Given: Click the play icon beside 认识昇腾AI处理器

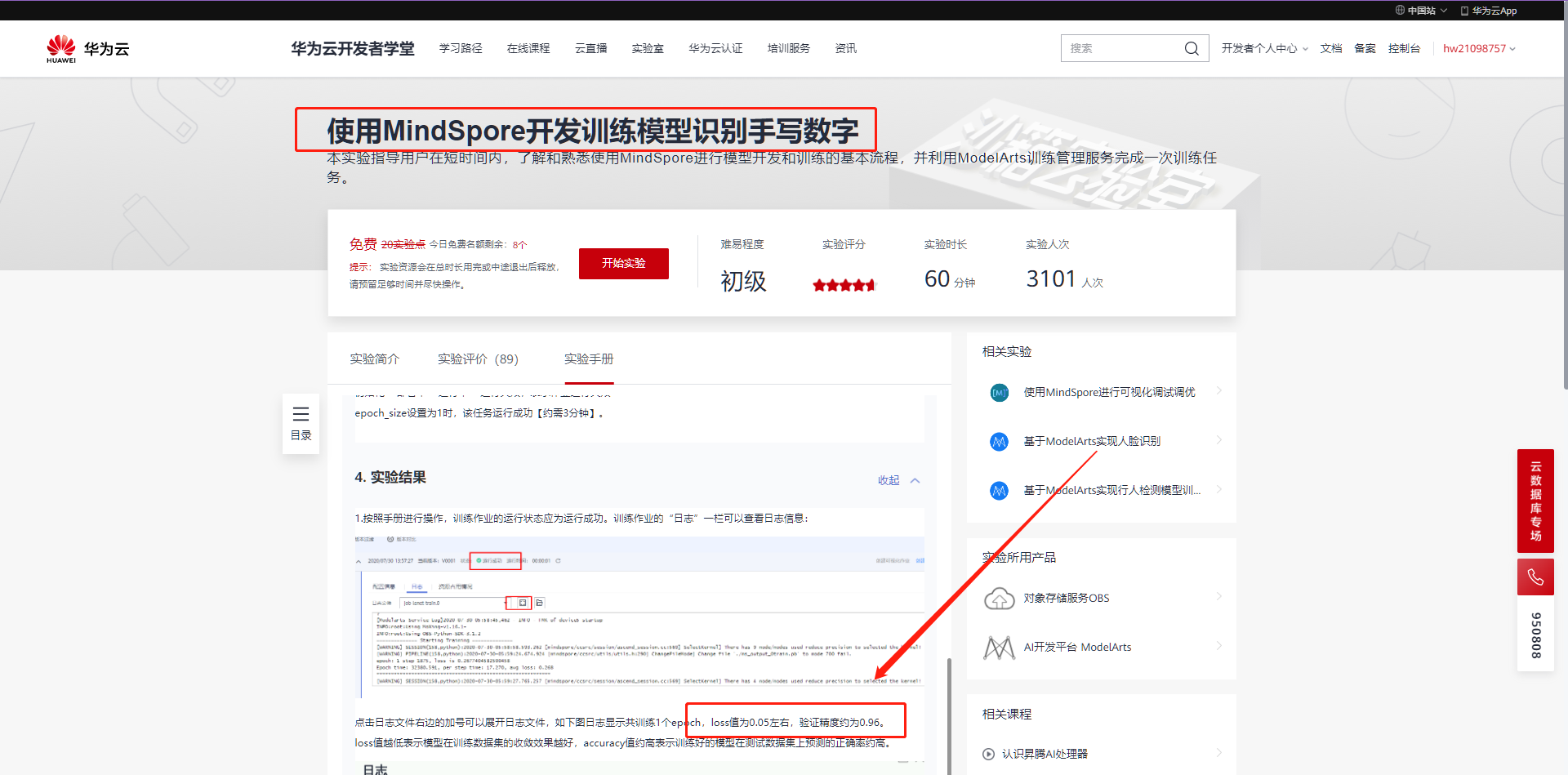Looking at the screenshot, I should coord(989,755).
